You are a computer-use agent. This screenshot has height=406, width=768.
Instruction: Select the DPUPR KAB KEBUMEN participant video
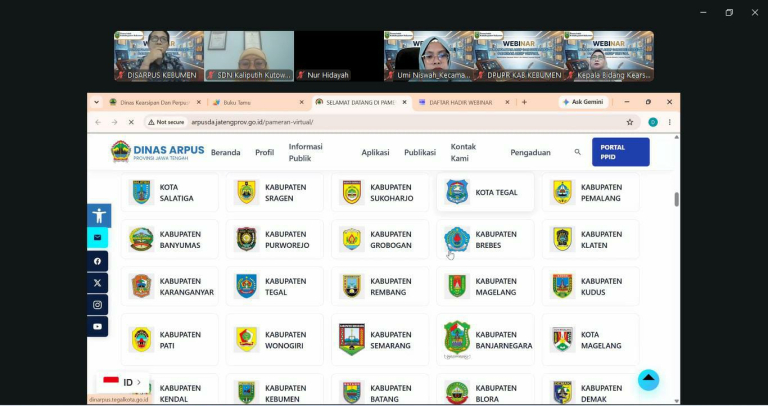pos(519,56)
